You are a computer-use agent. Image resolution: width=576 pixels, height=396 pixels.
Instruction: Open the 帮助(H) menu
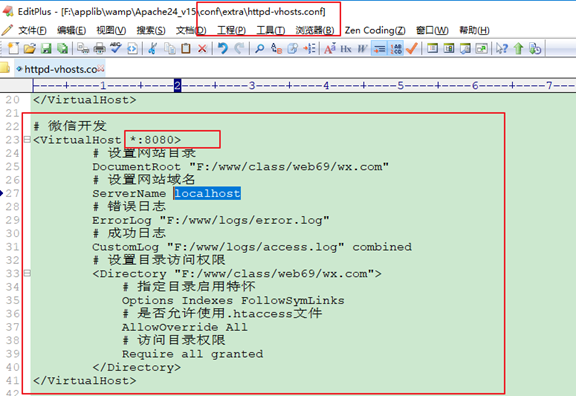[474, 30]
